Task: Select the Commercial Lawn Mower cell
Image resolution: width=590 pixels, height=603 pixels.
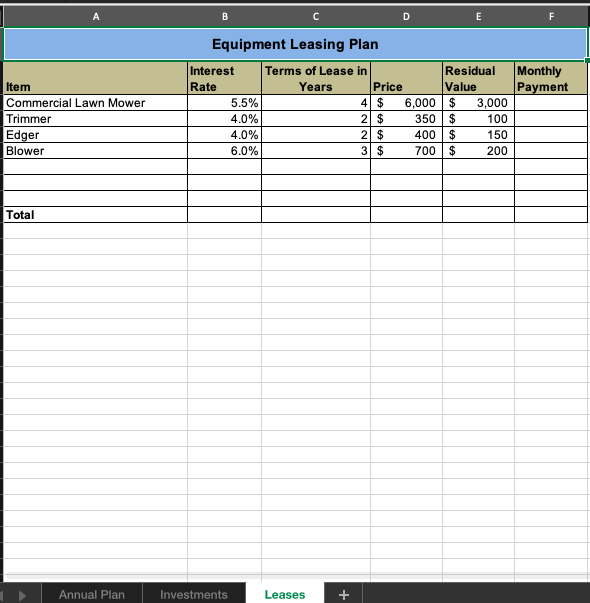Action: (95, 103)
